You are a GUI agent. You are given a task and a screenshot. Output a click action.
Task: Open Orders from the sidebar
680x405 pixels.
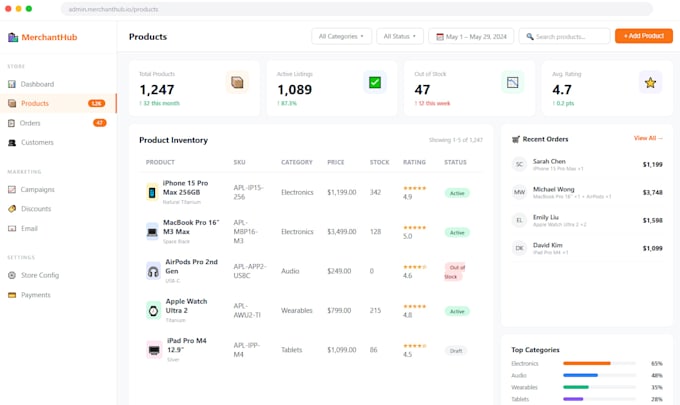pyautogui.click(x=58, y=123)
